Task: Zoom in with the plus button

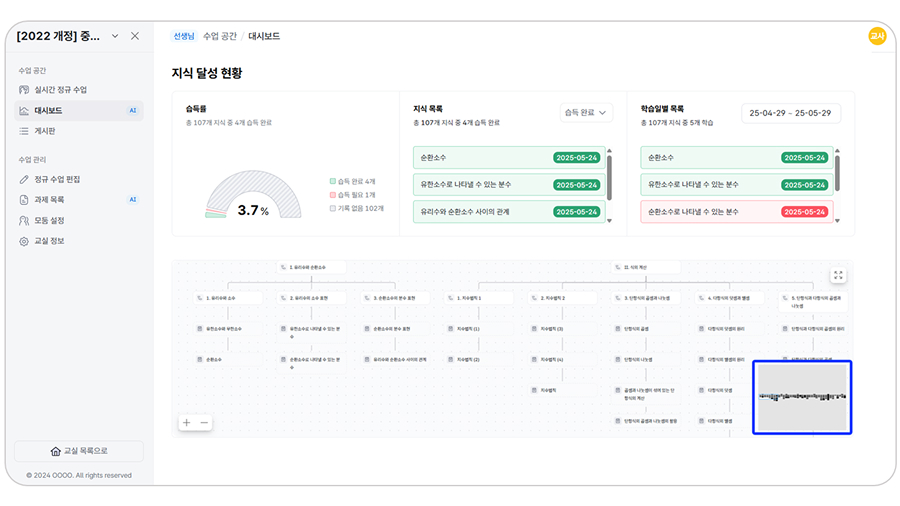Action: [186, 423]
